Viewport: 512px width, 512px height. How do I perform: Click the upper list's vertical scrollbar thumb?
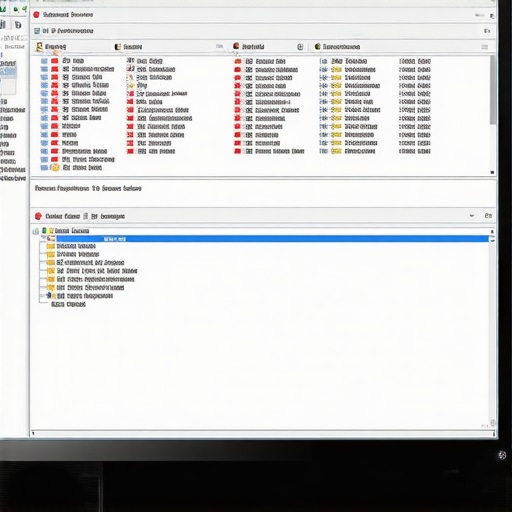[492, 90]
